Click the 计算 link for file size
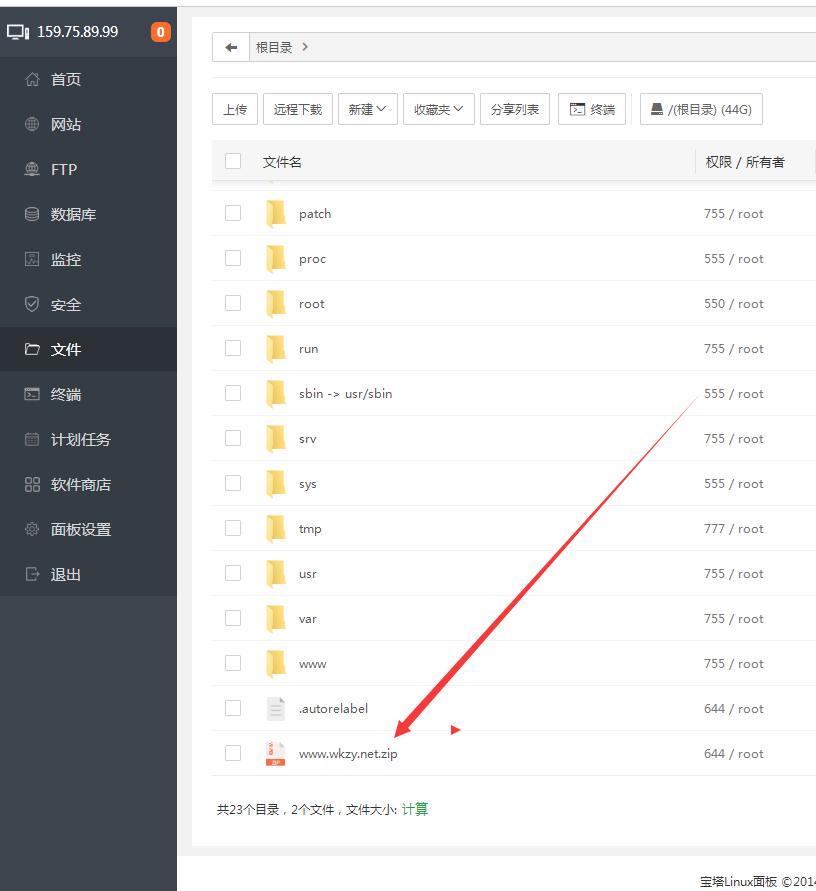 click(415, 809)
